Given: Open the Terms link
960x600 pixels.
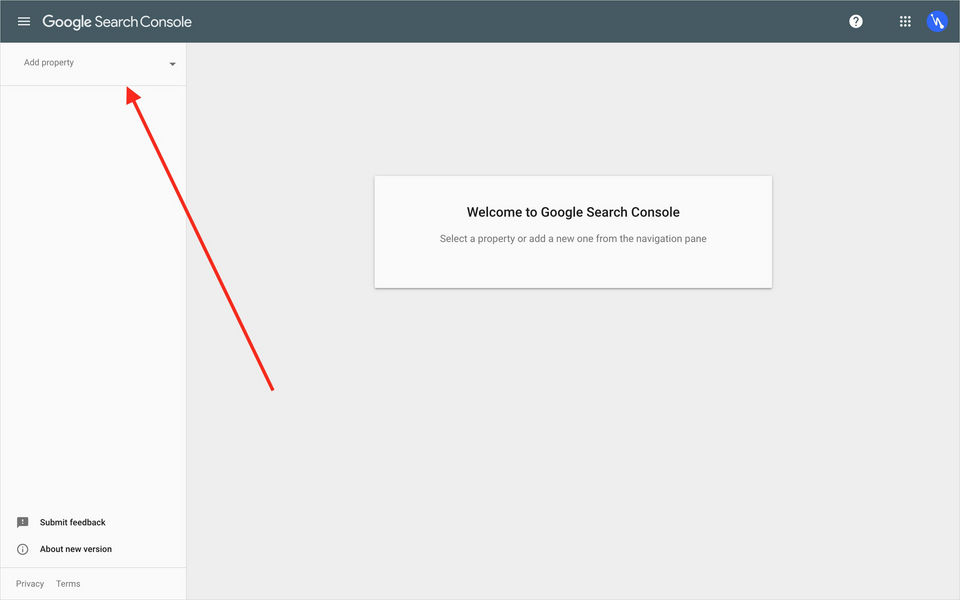Looking at the screenshot, I should pos(68,583).
